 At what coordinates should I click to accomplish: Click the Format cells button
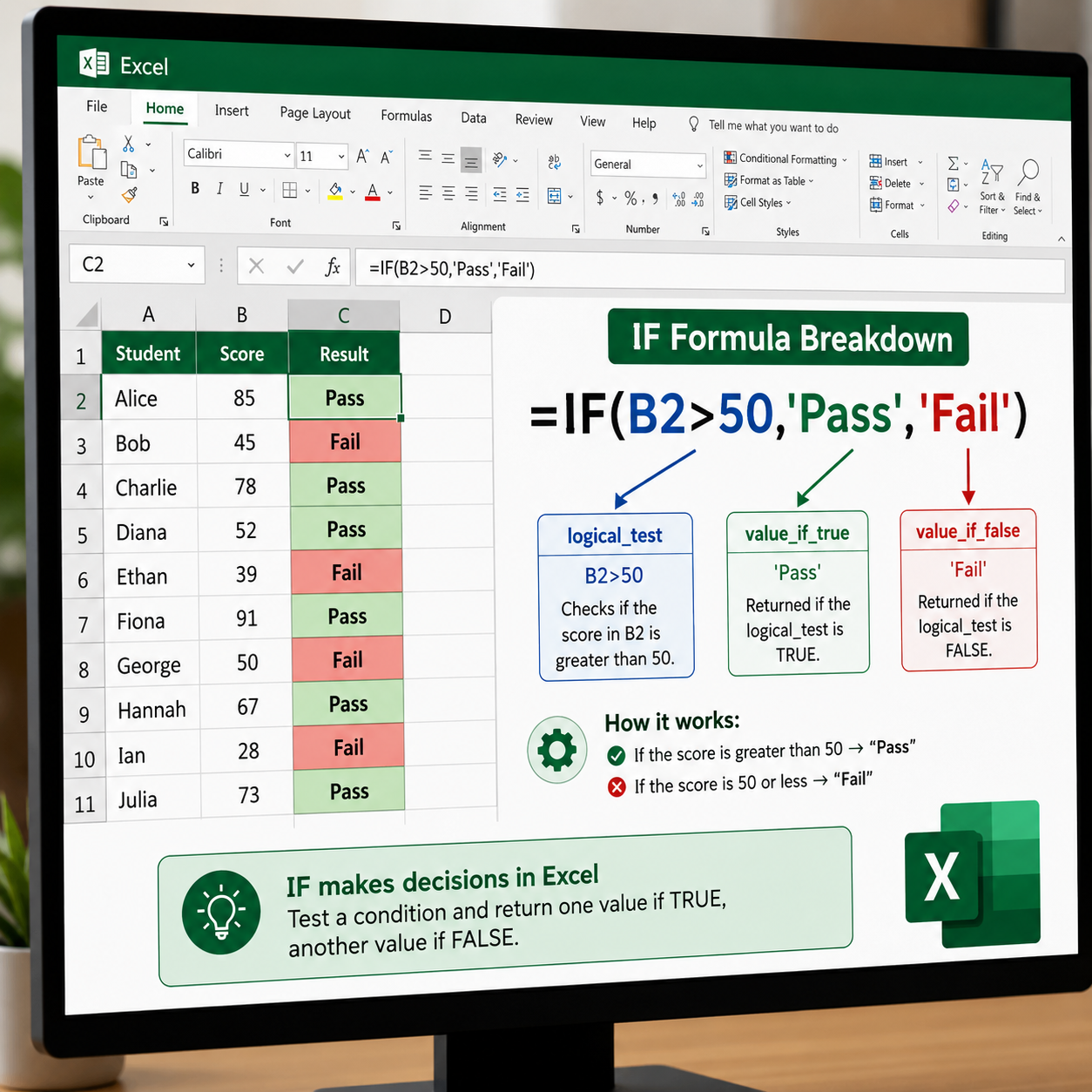coord(899,206)
